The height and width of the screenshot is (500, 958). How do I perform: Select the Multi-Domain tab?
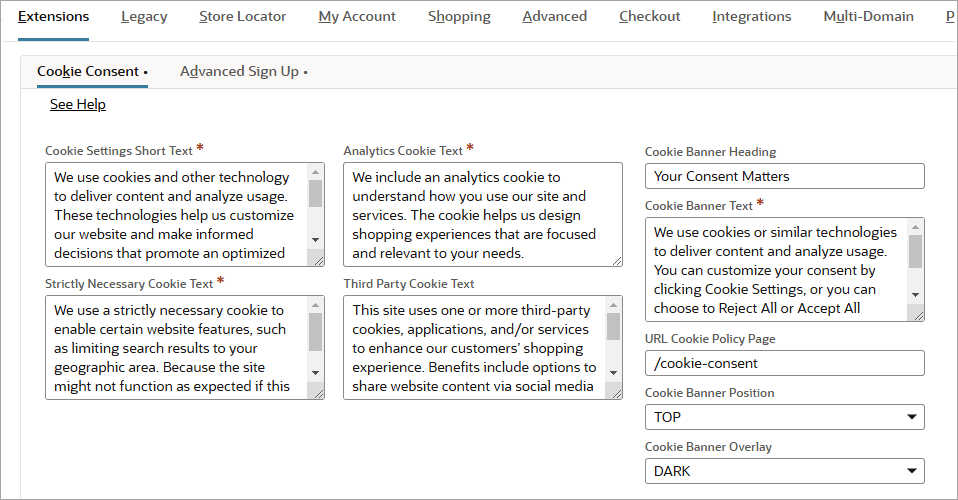869,17
